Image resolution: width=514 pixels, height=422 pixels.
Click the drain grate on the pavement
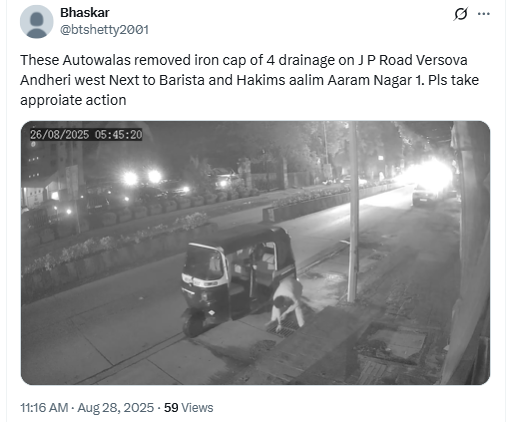(x=283, y=327)
